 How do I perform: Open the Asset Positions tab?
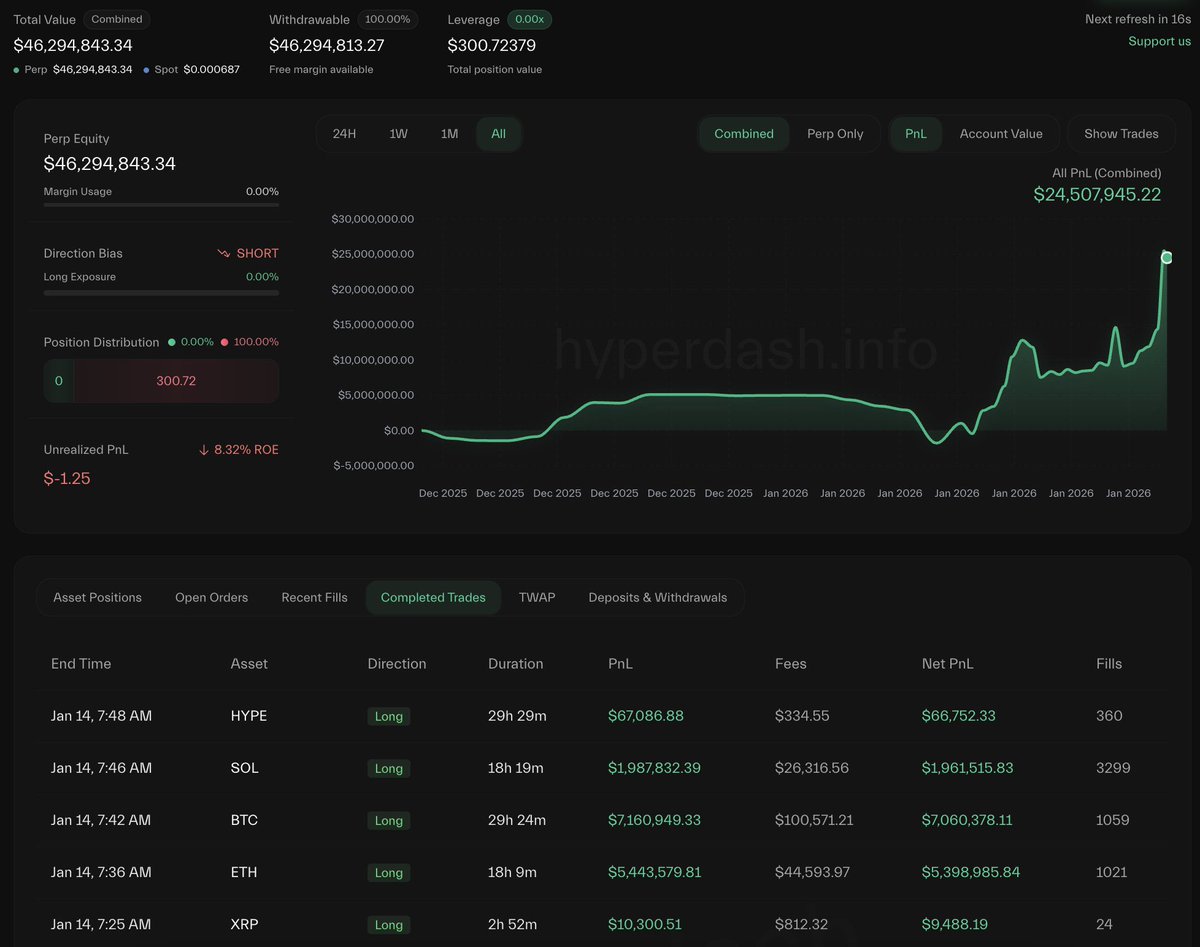(97, 598)
